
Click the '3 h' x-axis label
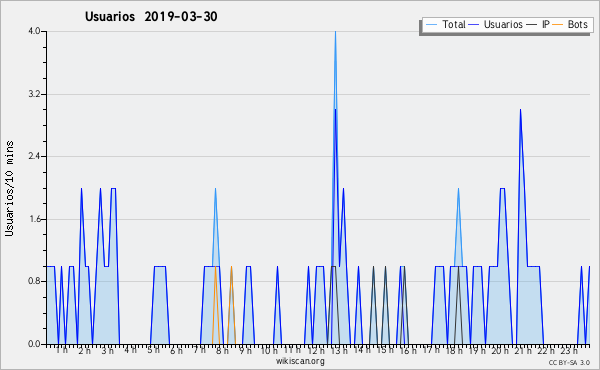tap(108, 350)
